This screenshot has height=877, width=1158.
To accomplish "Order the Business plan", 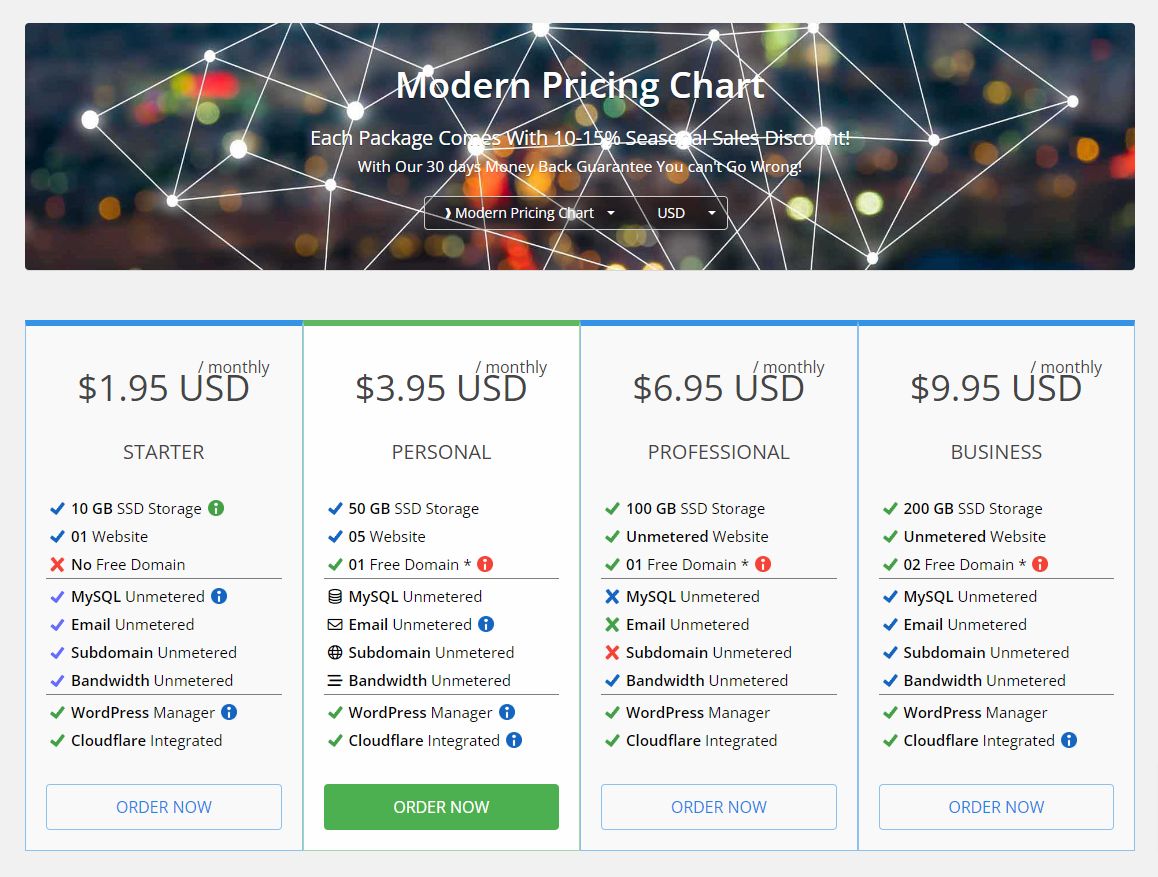I will 996,807.
